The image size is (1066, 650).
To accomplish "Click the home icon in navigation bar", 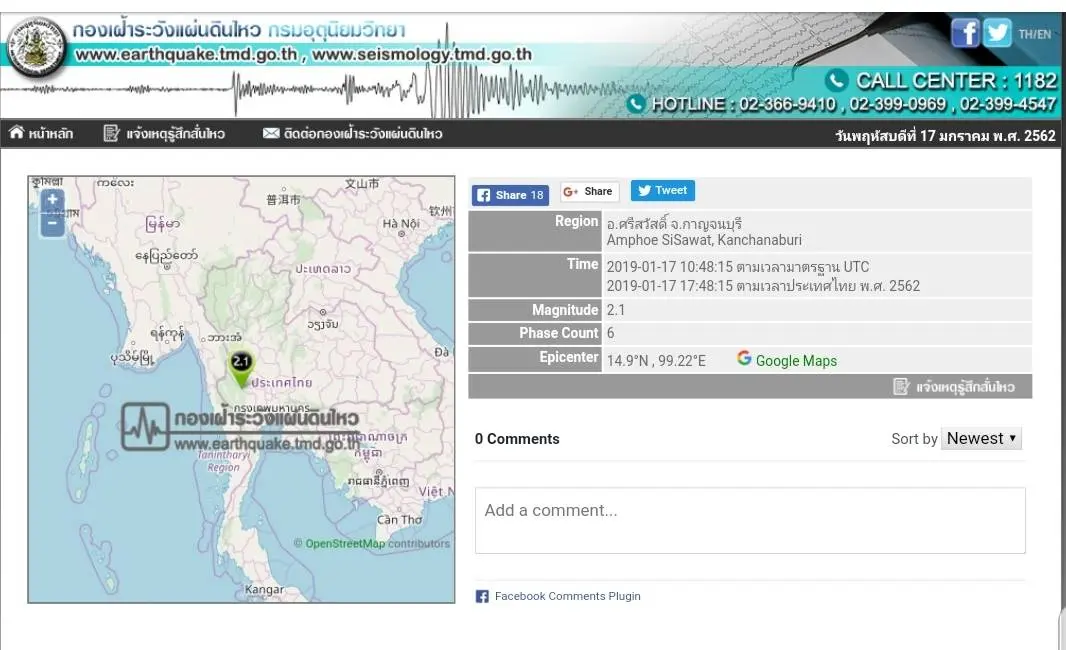I will (x=16, y=133).
